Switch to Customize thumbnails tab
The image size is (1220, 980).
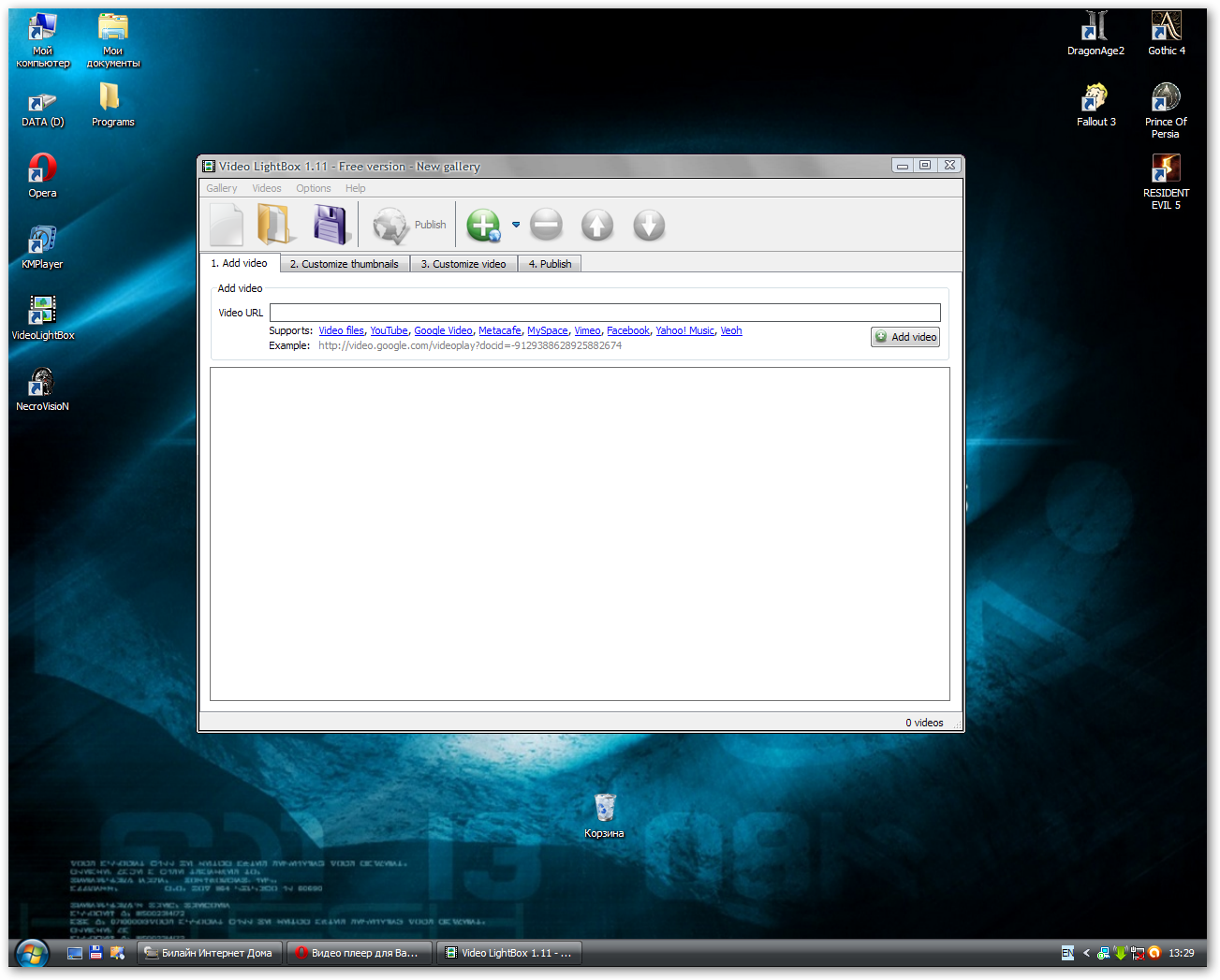pyautogui.click(x=344, y=264)
